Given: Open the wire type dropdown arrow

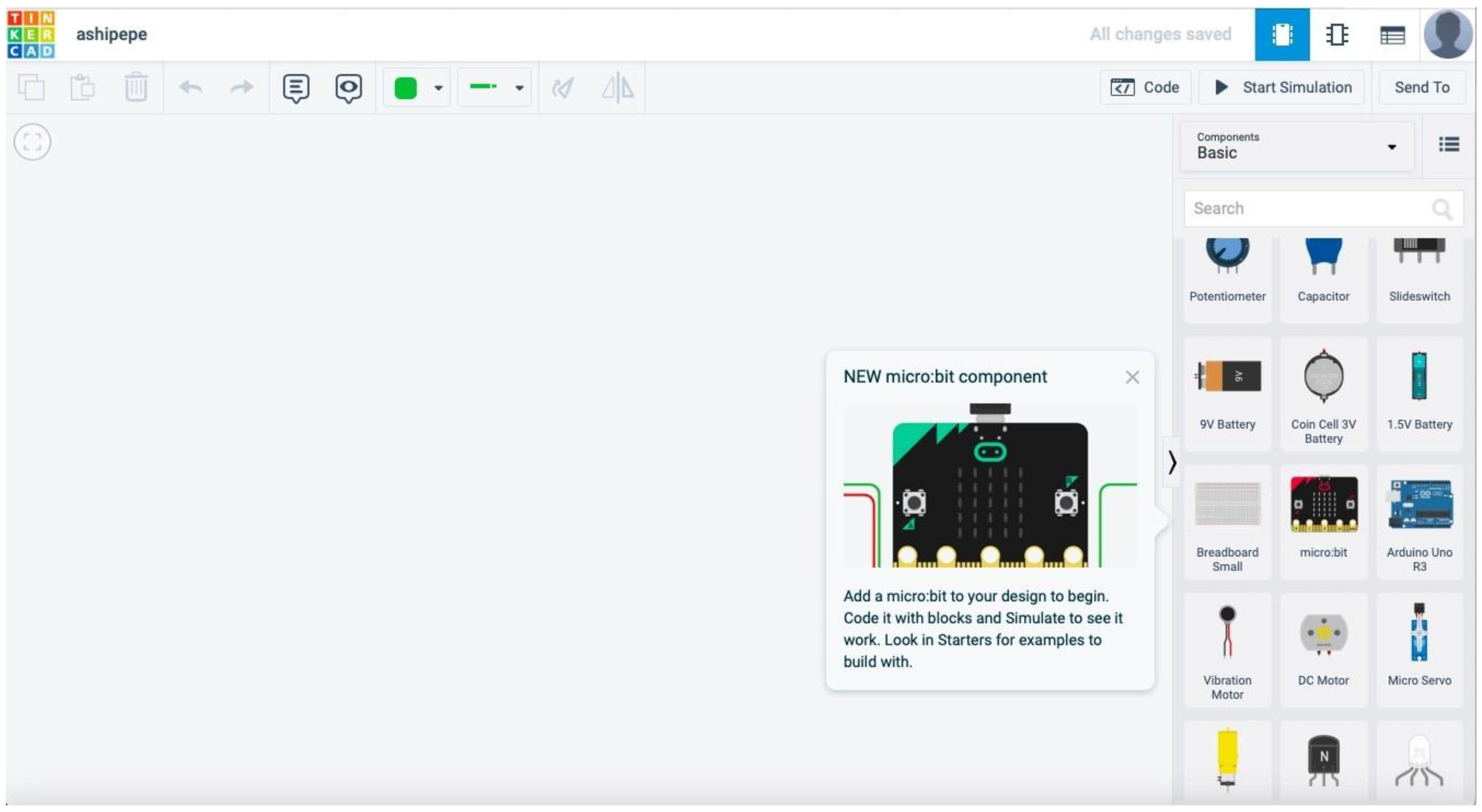Looking at the screenshot, I should click(520, 88).
